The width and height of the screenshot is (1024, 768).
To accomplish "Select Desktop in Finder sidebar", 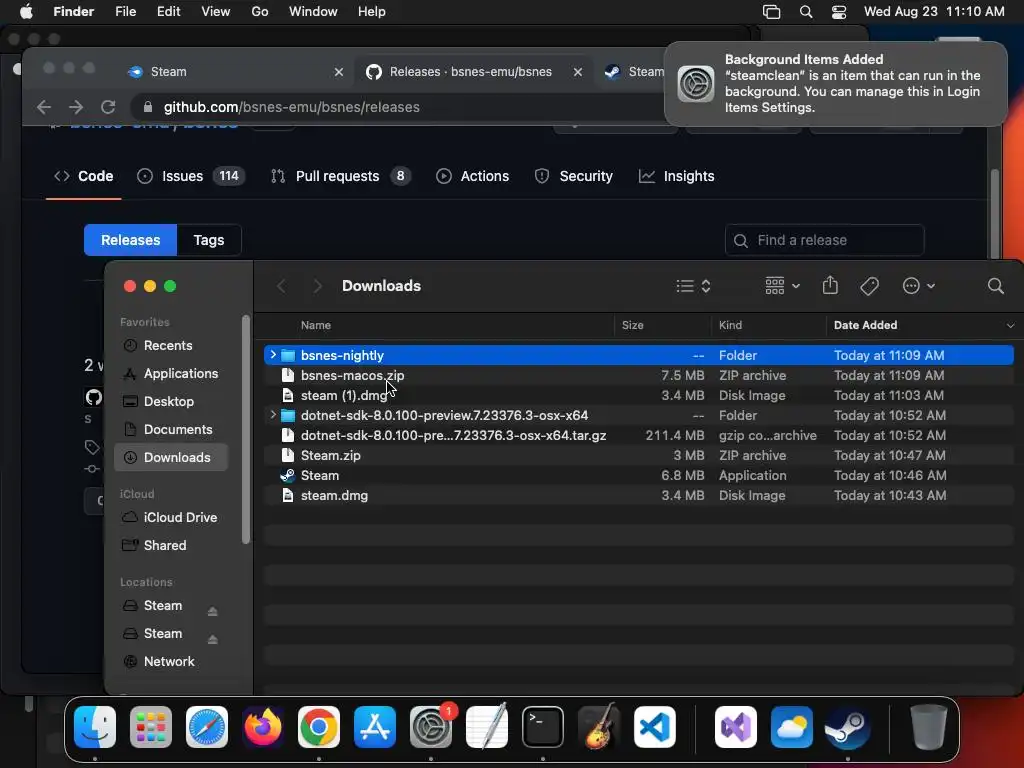I will click(x=171, y=402).
